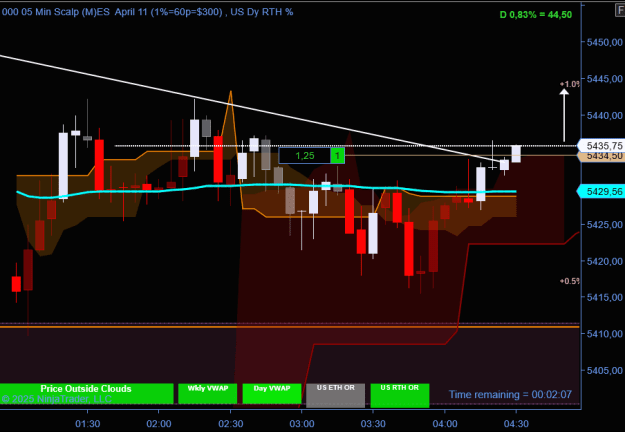The image size is (625, 432).
Task: Select the cyan VWAP line
Action: (266, 185)
